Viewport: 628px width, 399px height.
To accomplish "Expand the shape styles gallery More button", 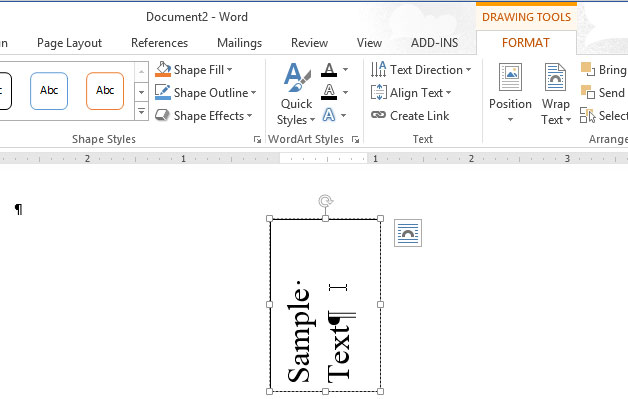I will tap(141, 111).
